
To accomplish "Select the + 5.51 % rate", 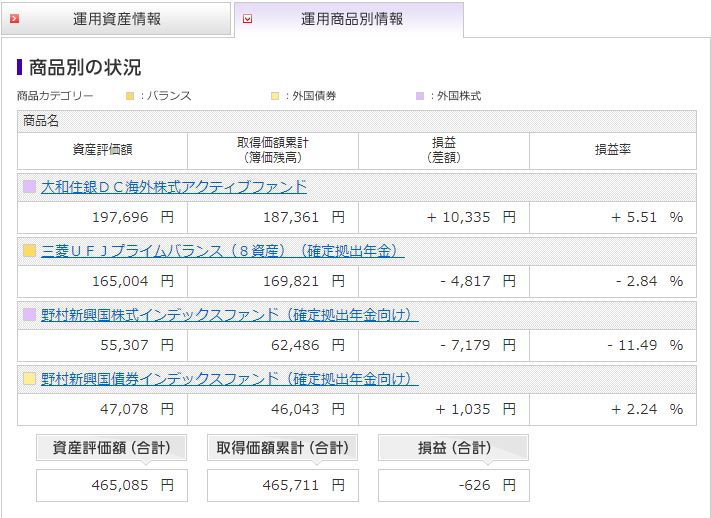I will [x=647, y=217].
